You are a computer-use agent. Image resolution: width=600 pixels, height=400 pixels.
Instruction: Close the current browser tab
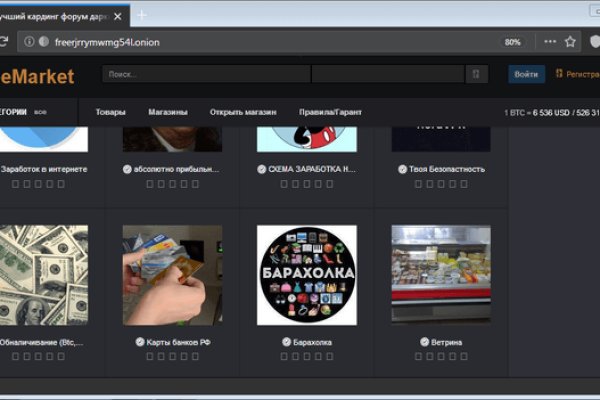(x=120, y=14)
